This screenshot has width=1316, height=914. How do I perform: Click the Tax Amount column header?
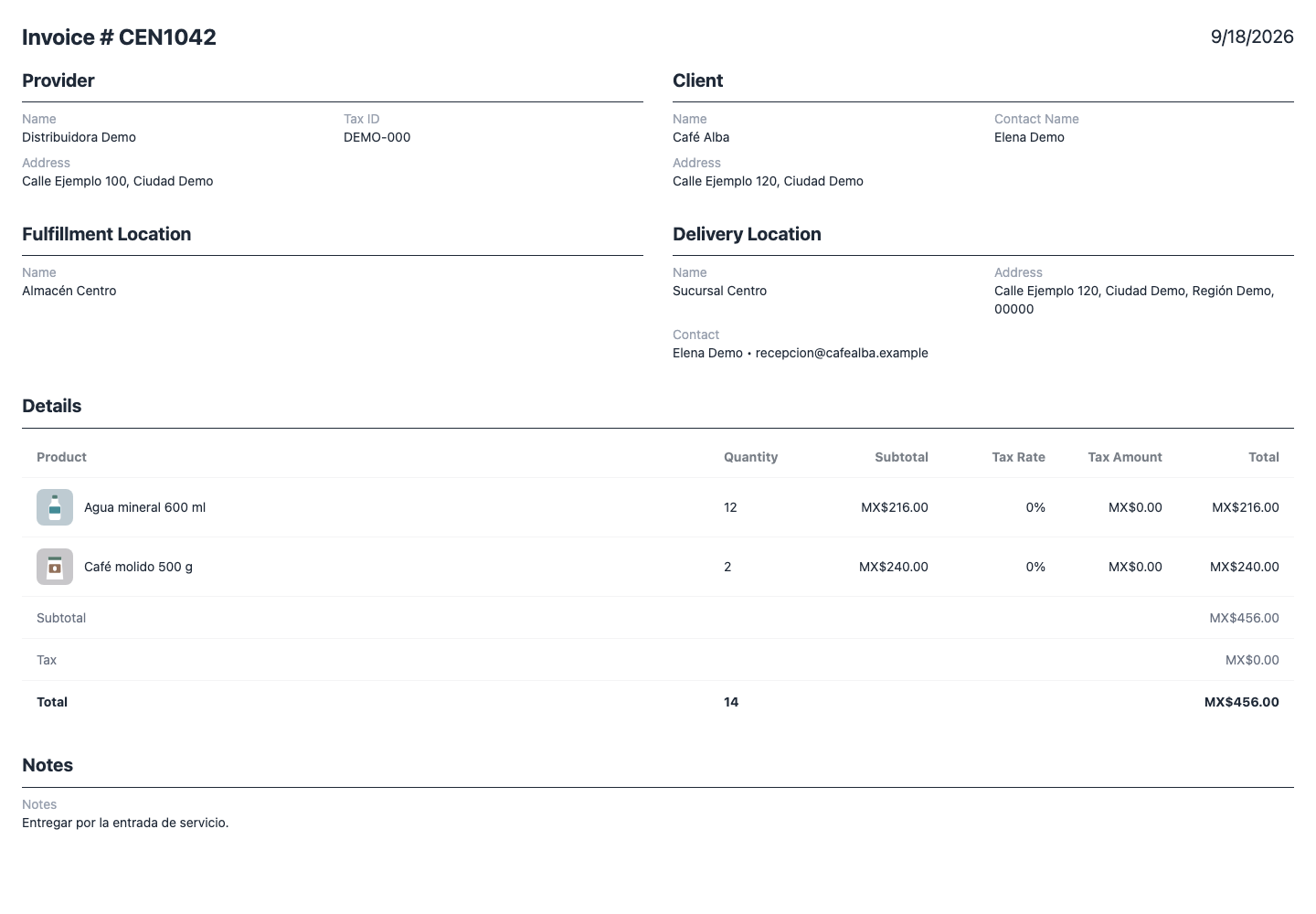click(1125, 457)
